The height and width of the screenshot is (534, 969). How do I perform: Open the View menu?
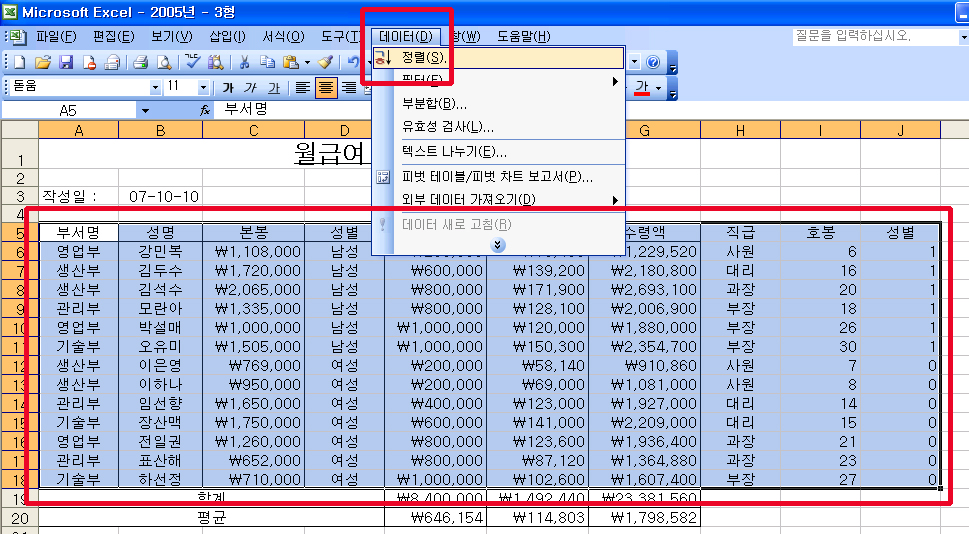pos(172,36)
